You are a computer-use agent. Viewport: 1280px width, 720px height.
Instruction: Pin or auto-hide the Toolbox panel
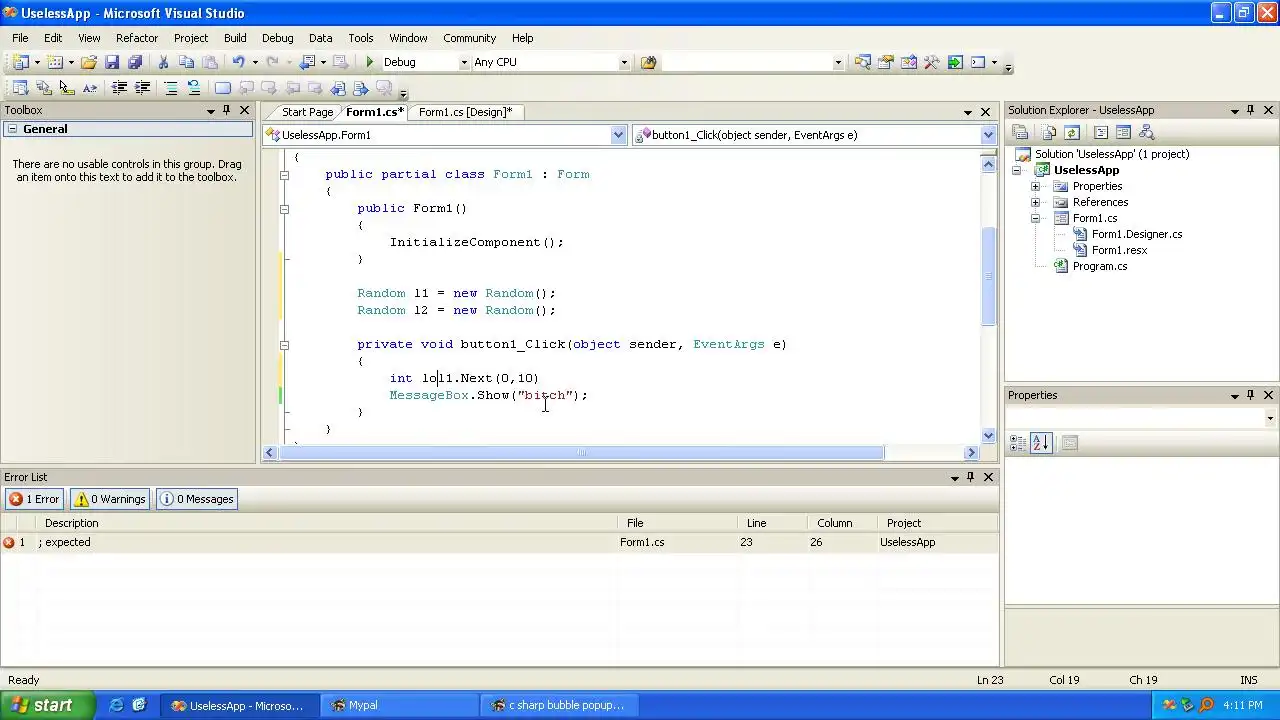[227, 110]
